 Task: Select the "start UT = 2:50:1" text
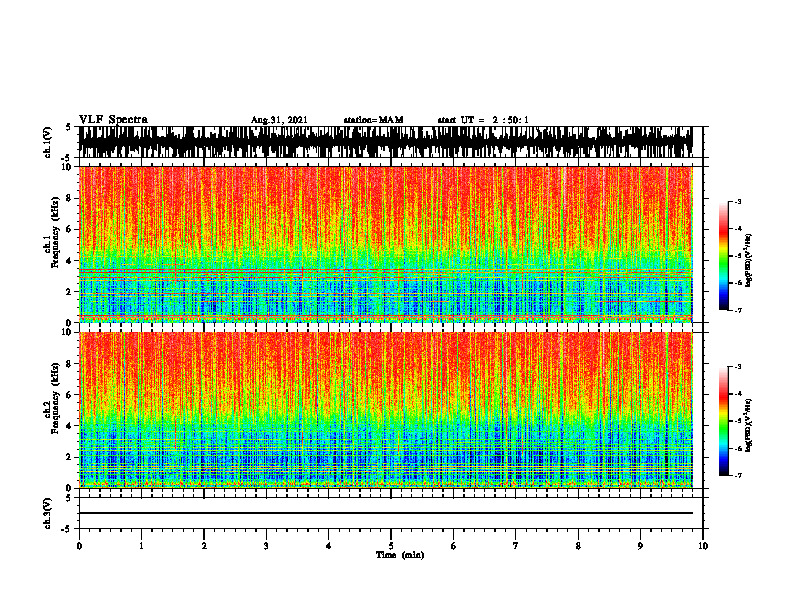(x=483, y=120)
